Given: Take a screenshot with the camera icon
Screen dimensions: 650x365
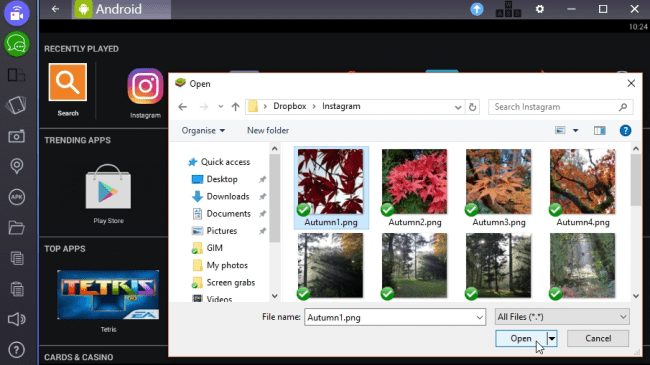Looking at the screenshot, I should (17, 136).
